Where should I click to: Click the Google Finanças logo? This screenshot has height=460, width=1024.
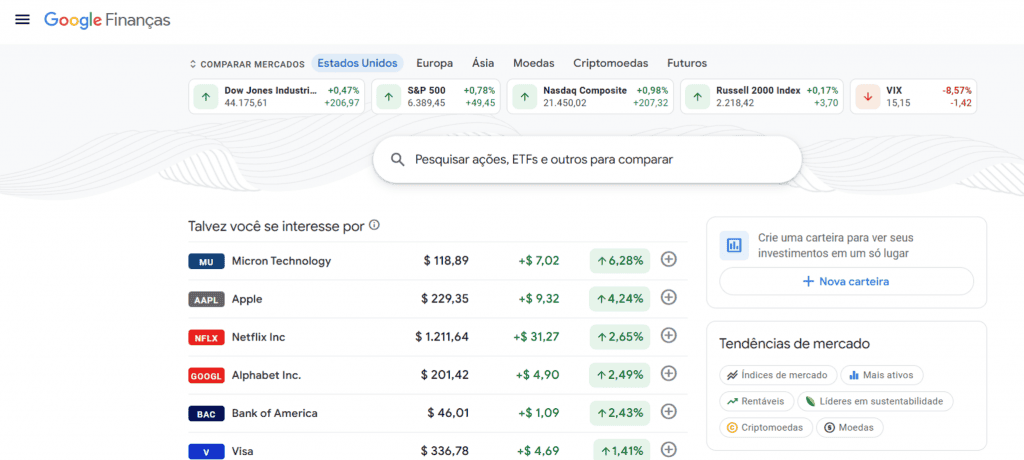click(x=107, y=20)
